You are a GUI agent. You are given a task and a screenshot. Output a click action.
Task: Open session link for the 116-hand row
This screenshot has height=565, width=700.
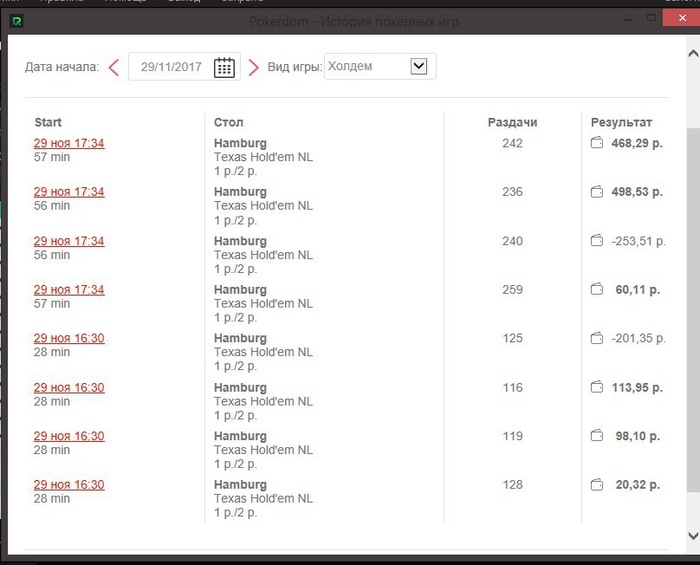(69, 387)
